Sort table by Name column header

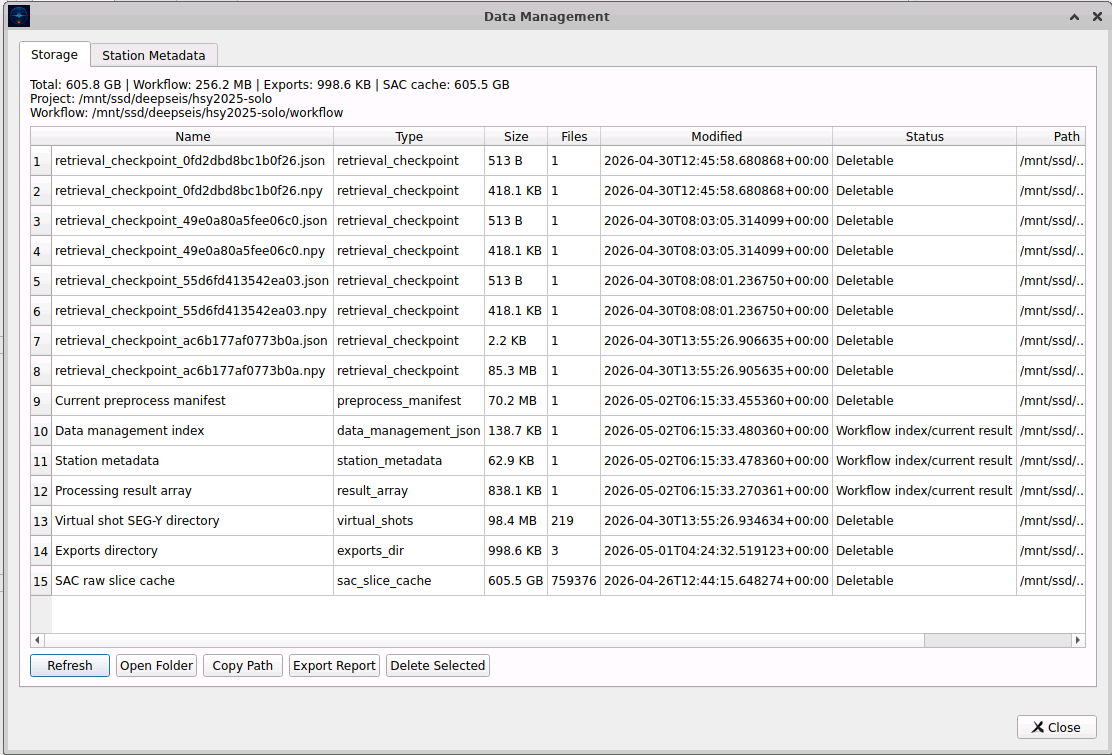[x=193, y=137]
